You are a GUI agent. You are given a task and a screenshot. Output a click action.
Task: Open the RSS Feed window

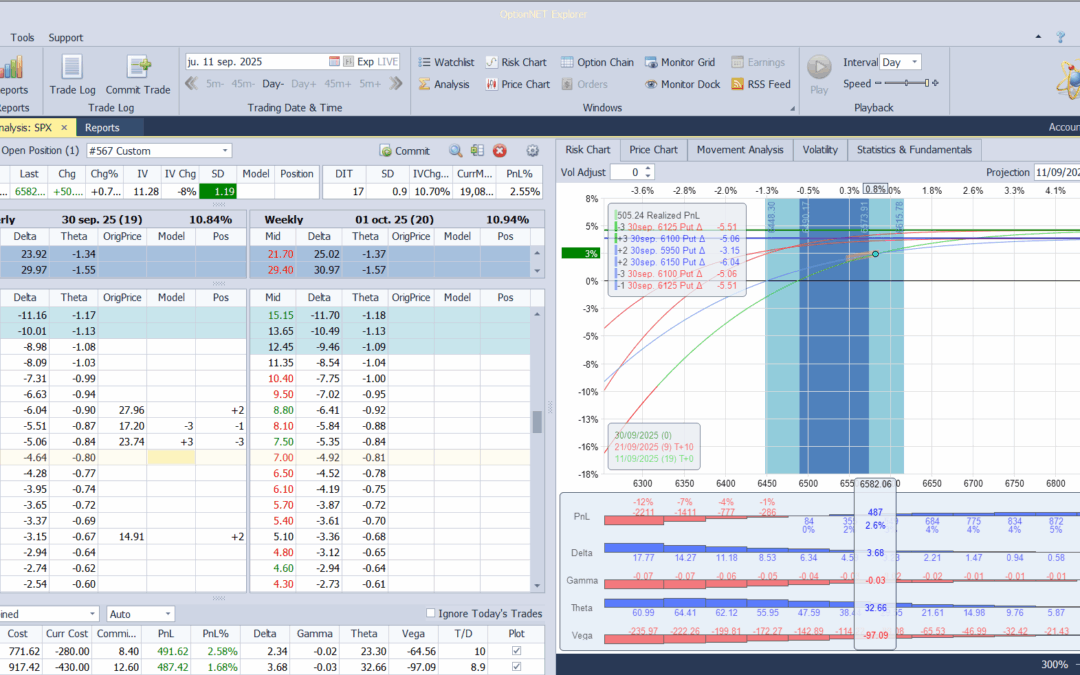760,84
